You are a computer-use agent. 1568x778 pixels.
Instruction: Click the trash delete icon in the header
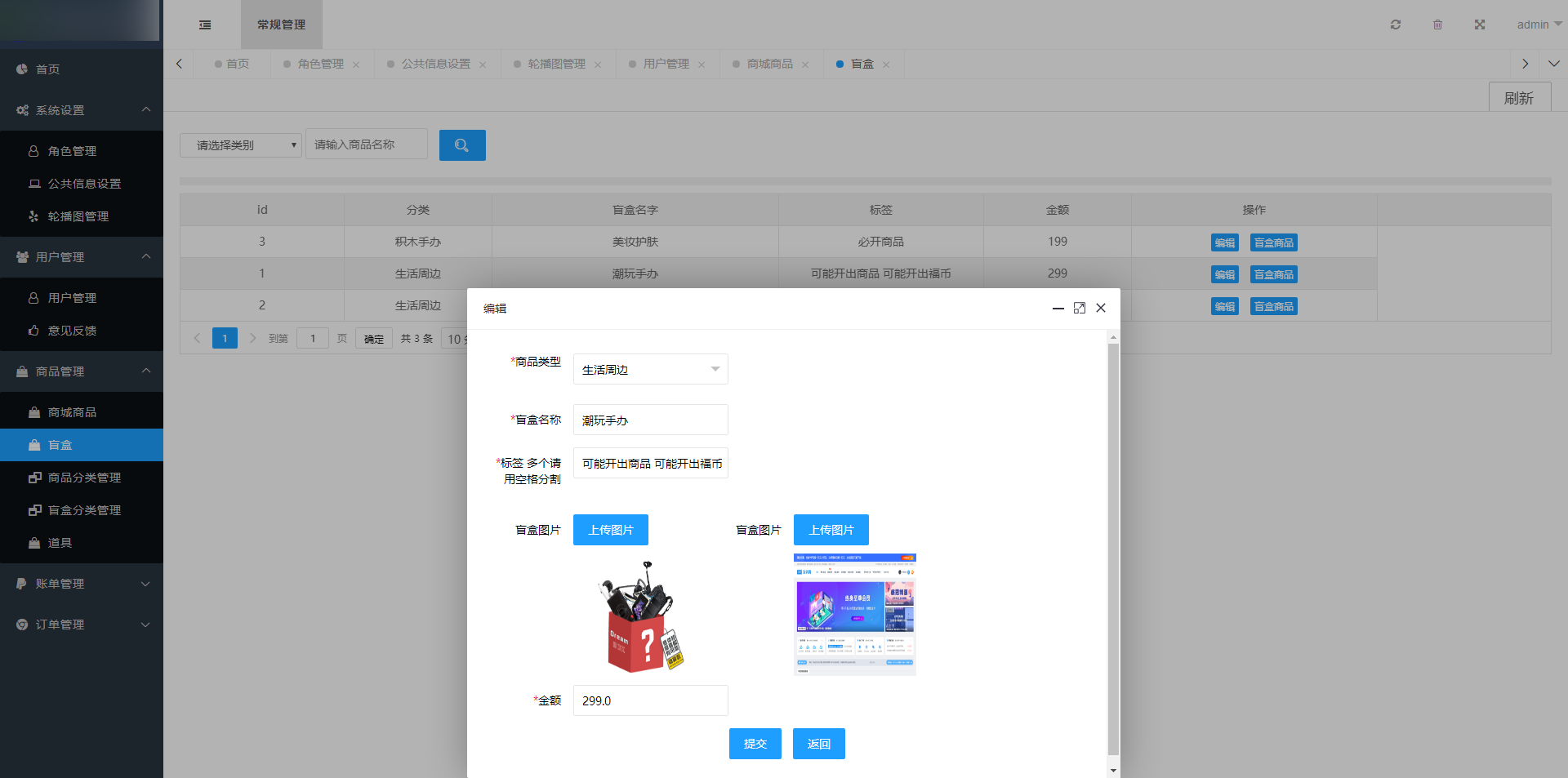click(1437, 24)
